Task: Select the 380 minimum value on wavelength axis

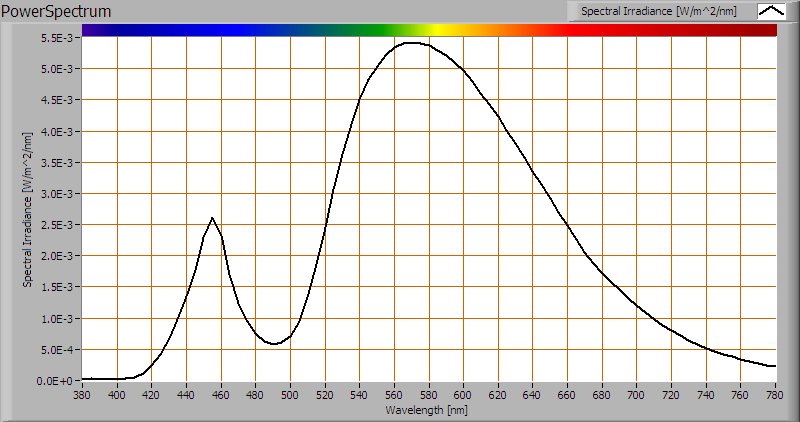Action: pyautogui.click(x=82, y=394)
